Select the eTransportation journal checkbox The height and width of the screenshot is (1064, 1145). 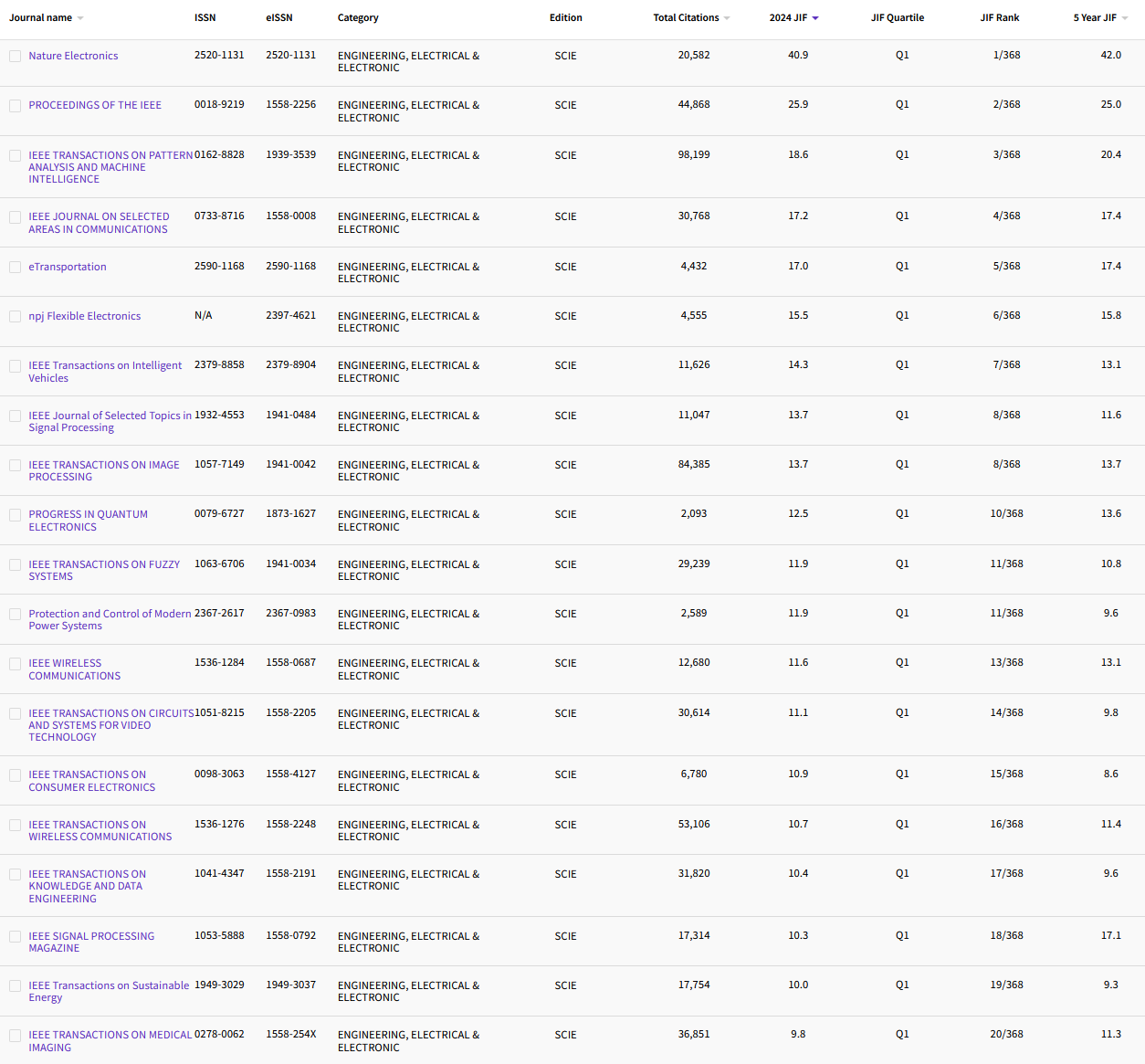(15, 267)
